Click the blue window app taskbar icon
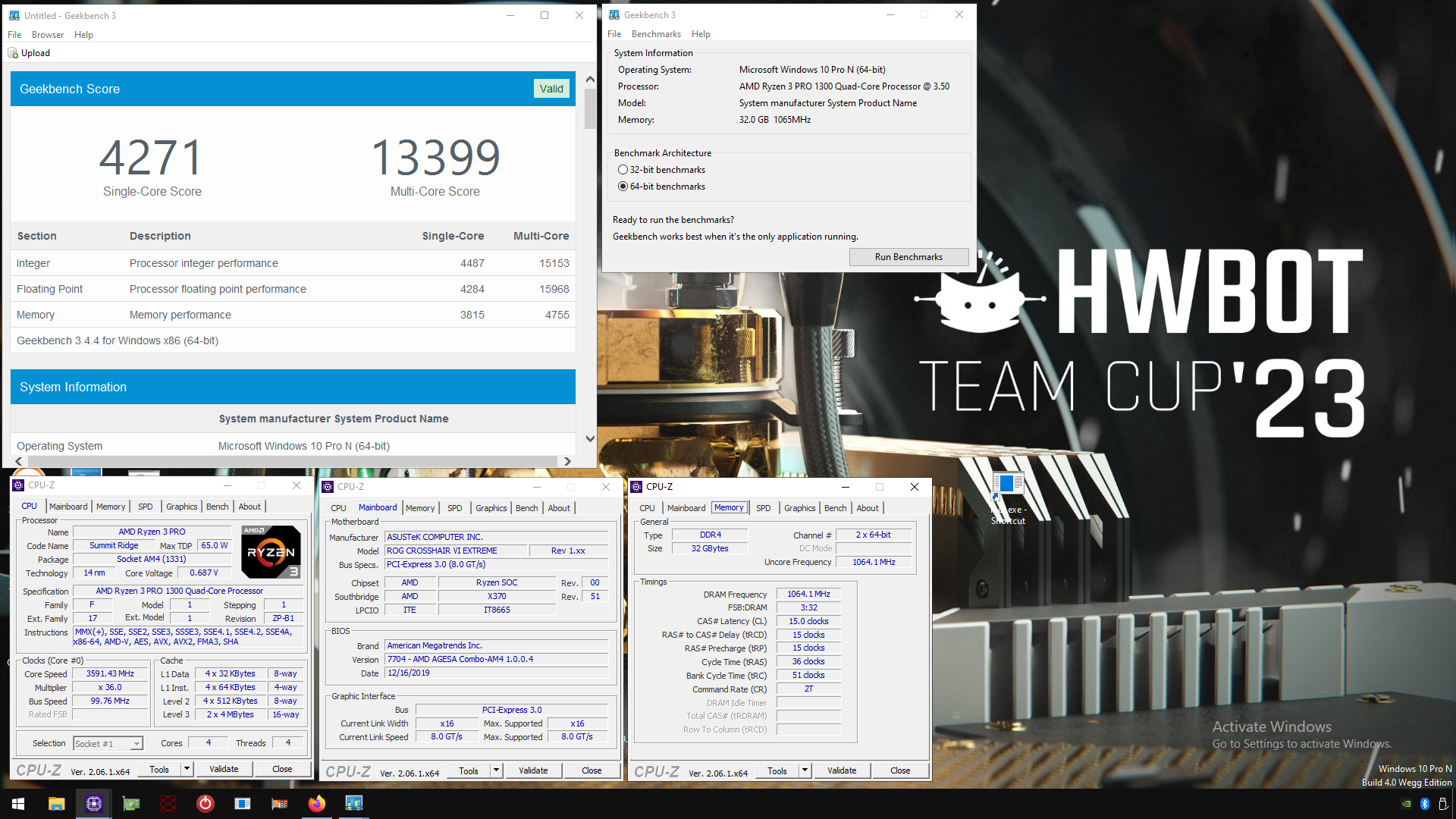Image resolution: width=1456 pixels, height=819 pixels. click(x=243, y=804)
